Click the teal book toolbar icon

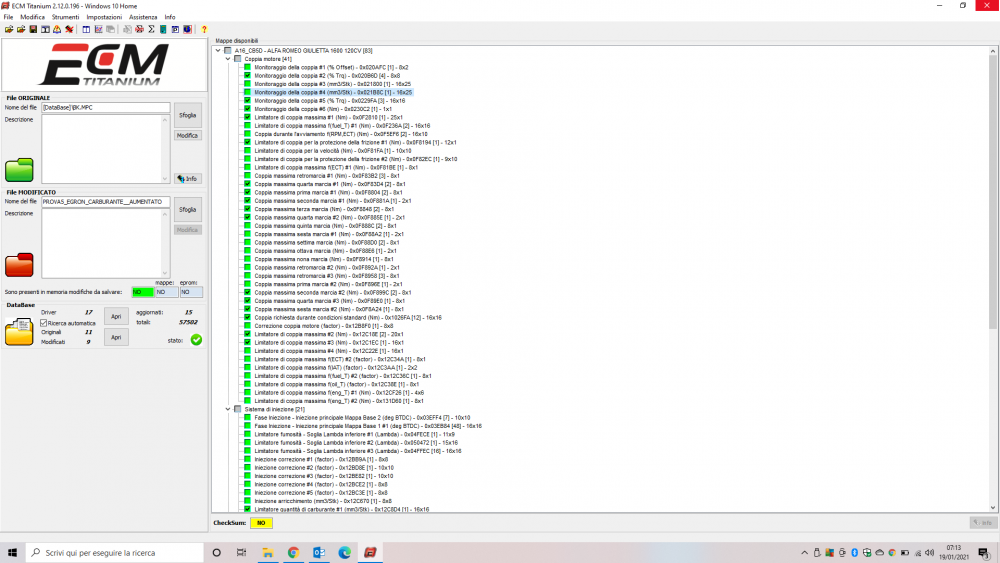point(163,29)
